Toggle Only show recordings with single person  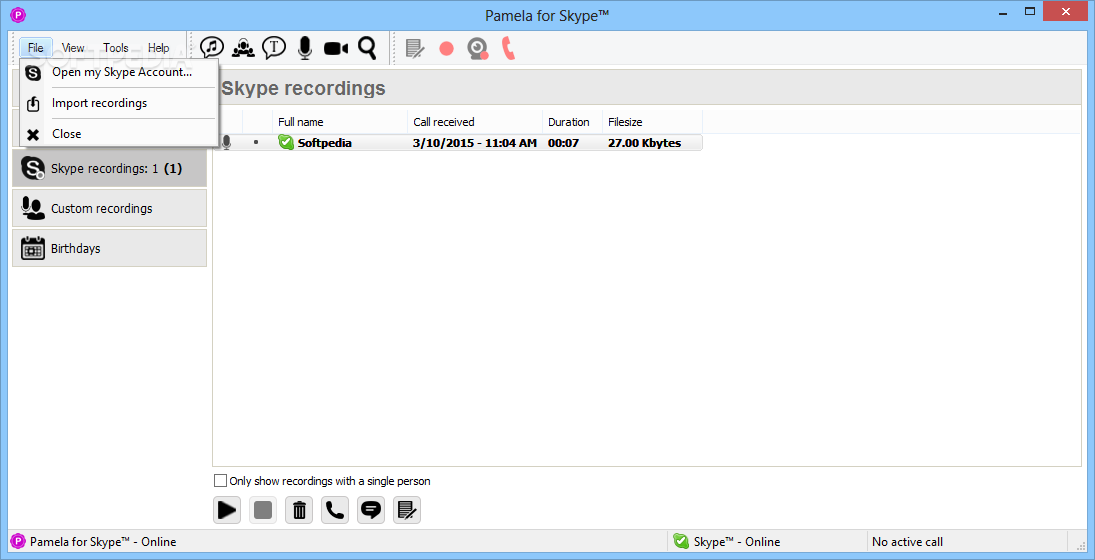(x=220, y=480)
